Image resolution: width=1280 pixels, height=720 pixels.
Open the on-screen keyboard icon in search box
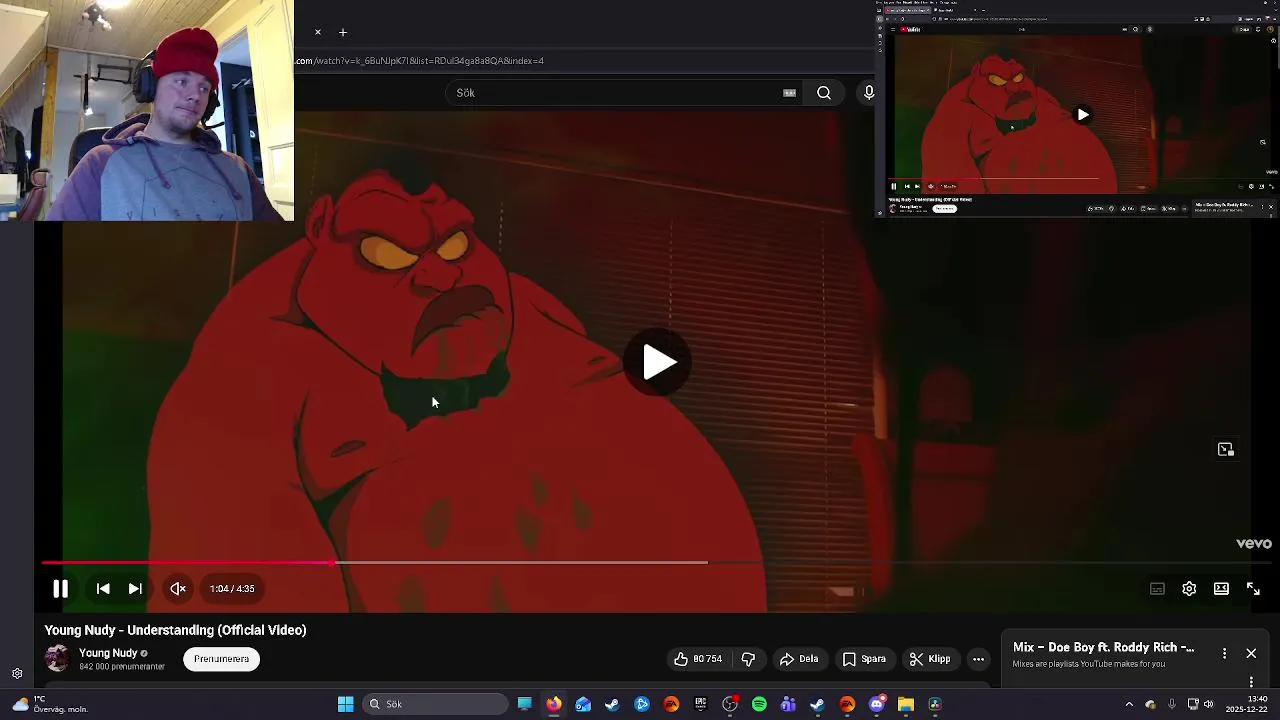click(789, 93)
